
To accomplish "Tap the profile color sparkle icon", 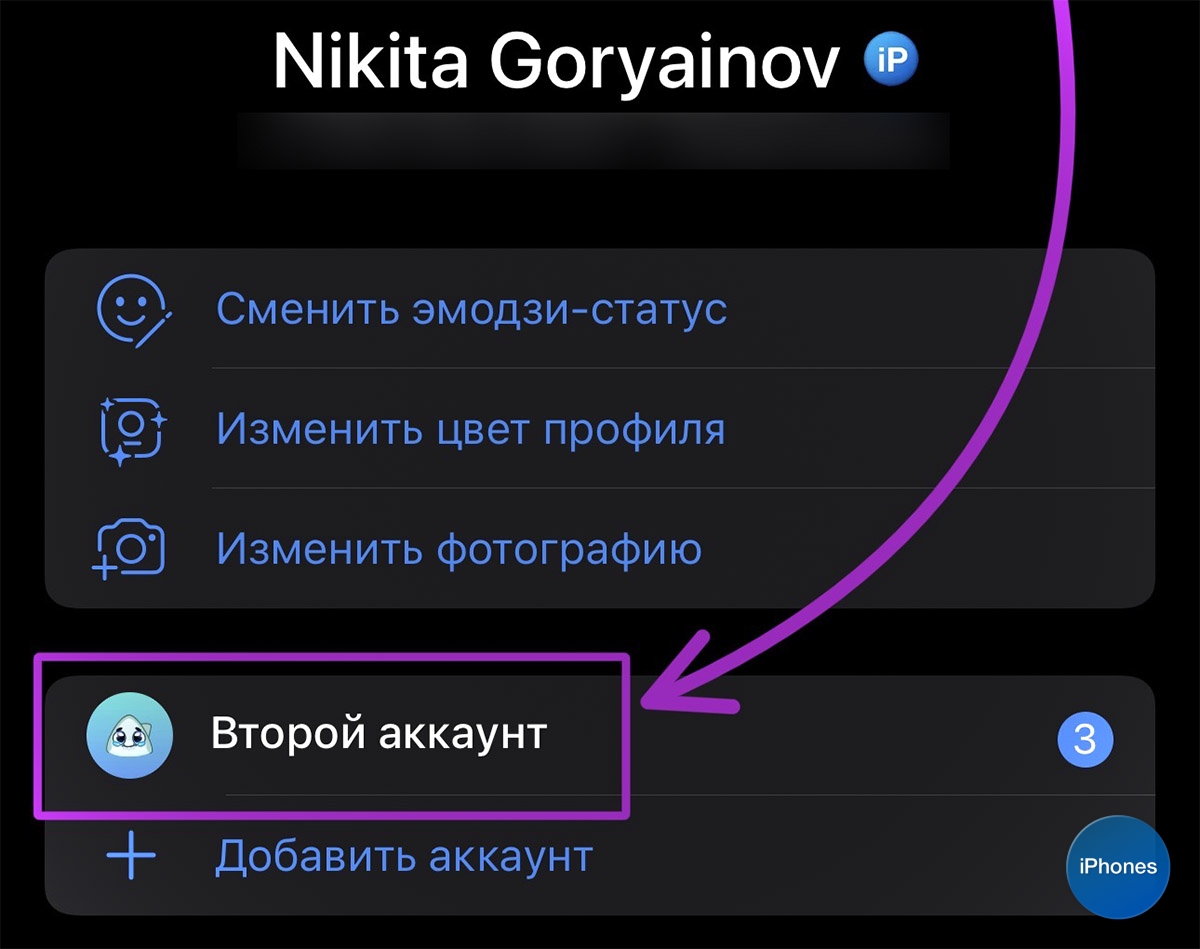I will [x=133, y=430].
